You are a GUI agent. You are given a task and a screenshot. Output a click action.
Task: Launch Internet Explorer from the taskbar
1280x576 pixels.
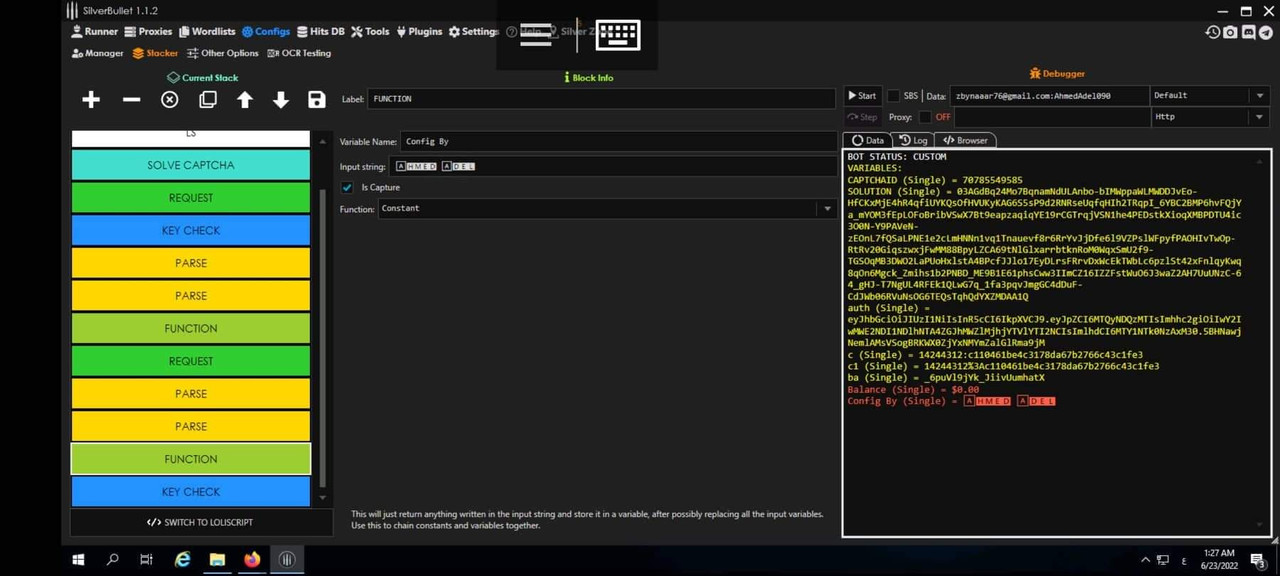pos(182,560)
